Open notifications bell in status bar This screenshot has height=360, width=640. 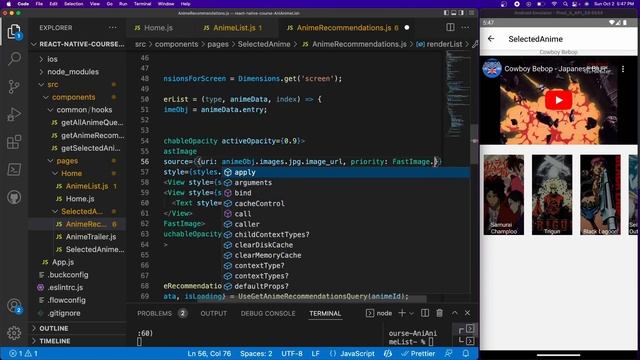point(466,353)
